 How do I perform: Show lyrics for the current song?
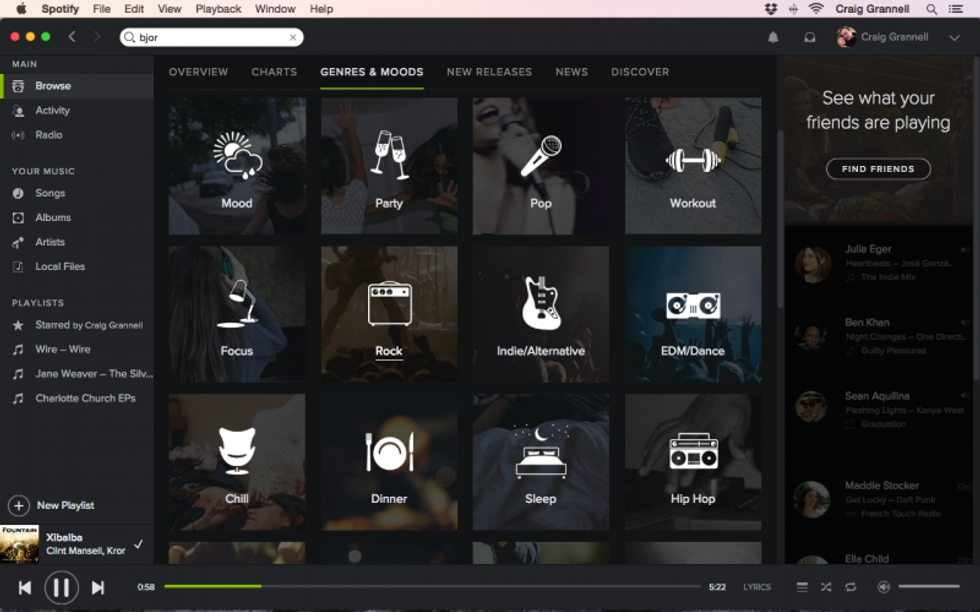757,587
